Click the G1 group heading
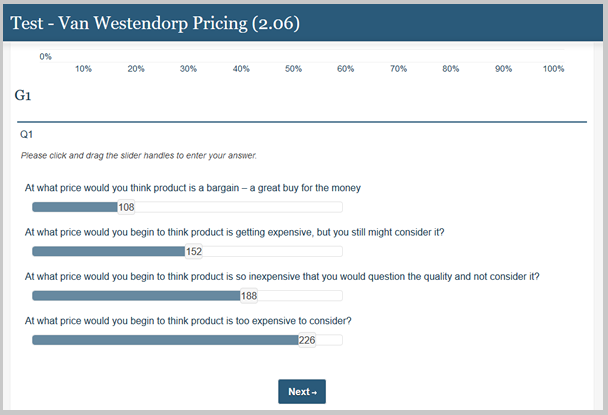Screen dimensions: 608x415 [25, 95]
